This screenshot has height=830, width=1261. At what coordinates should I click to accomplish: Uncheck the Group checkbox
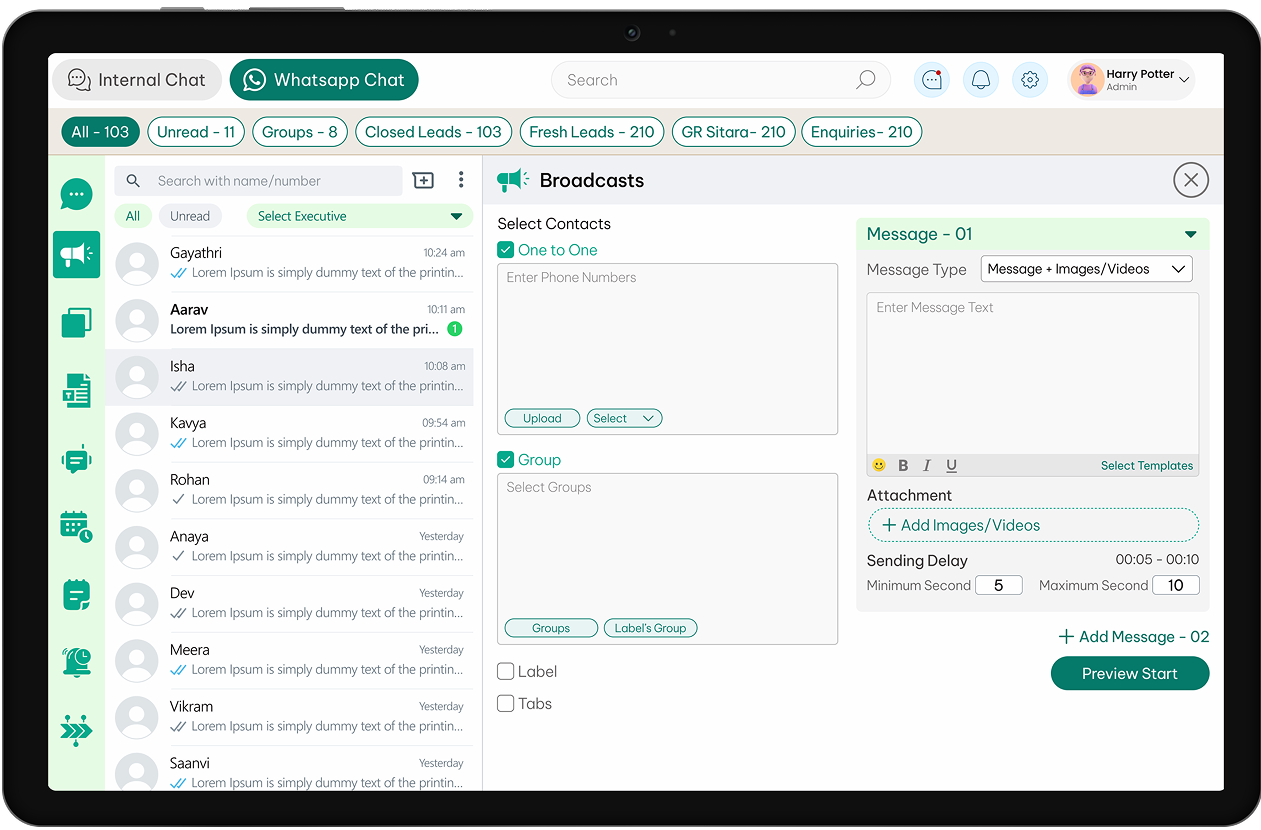[506, 460]
